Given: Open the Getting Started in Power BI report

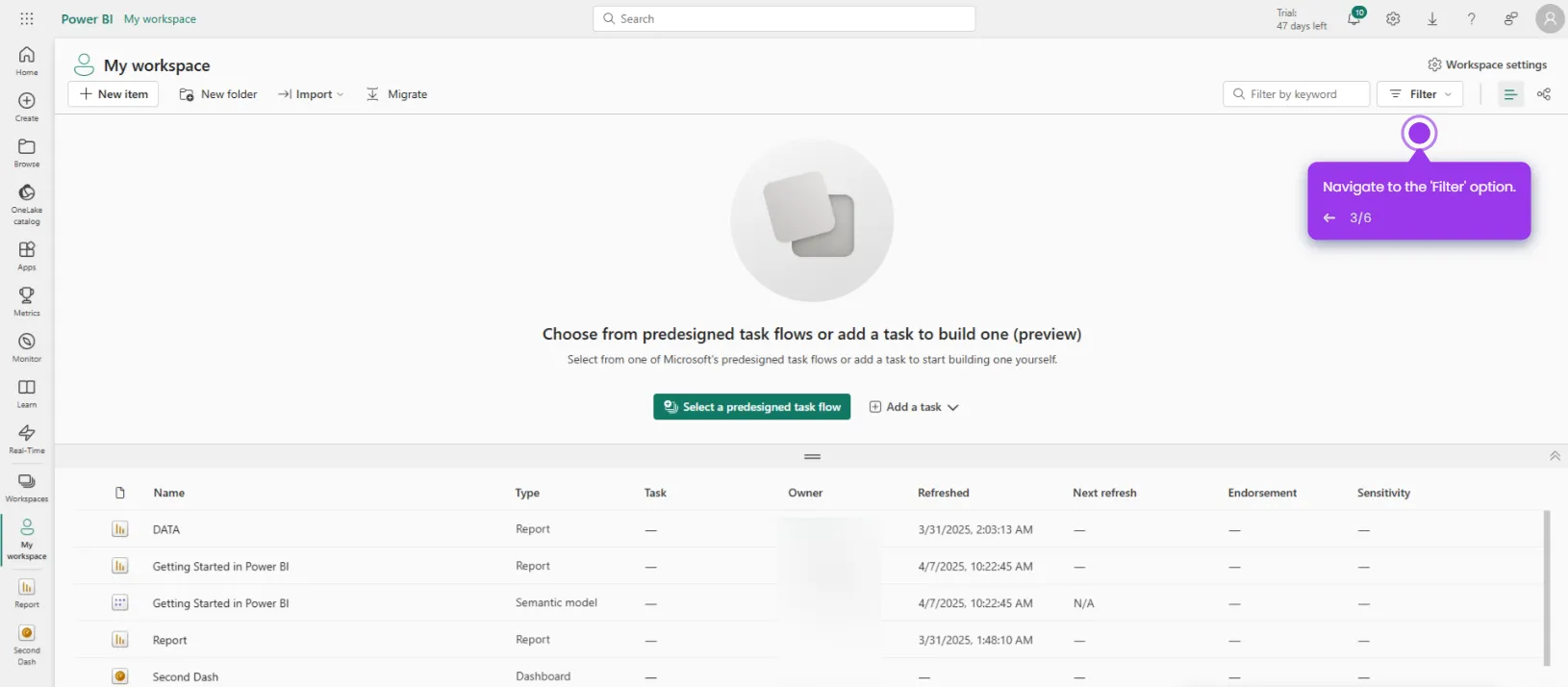Looking at the screenshot, I should coord(220,567).
